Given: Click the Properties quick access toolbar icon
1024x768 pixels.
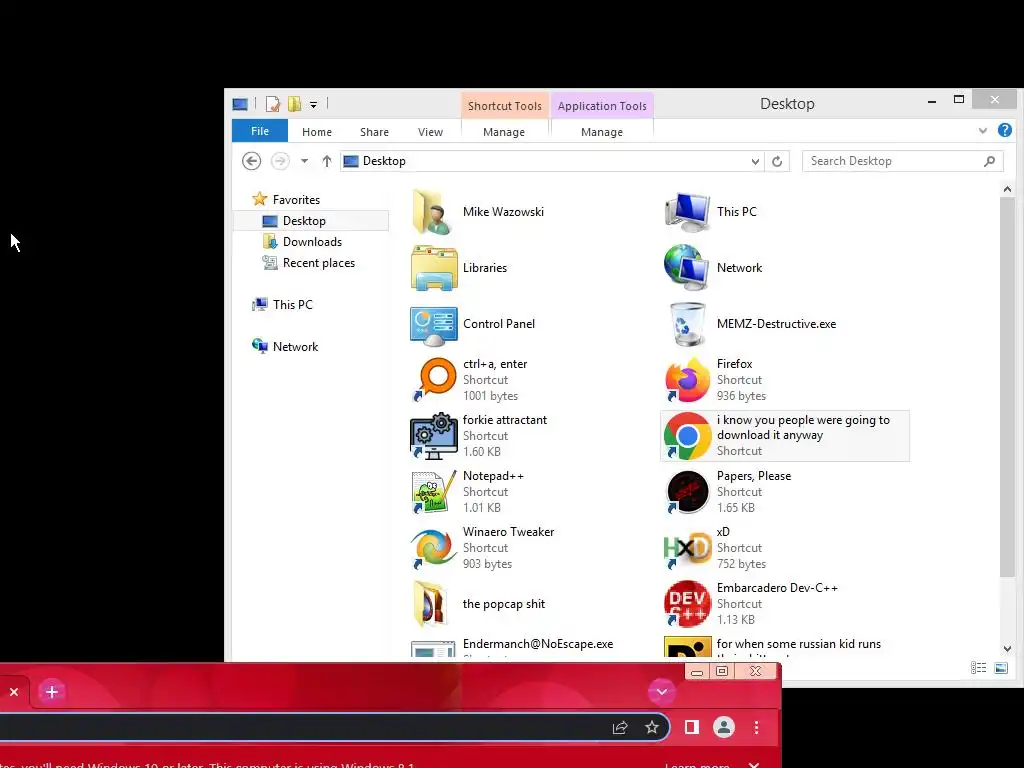Looking at the screenshot, I should point(273,104).
